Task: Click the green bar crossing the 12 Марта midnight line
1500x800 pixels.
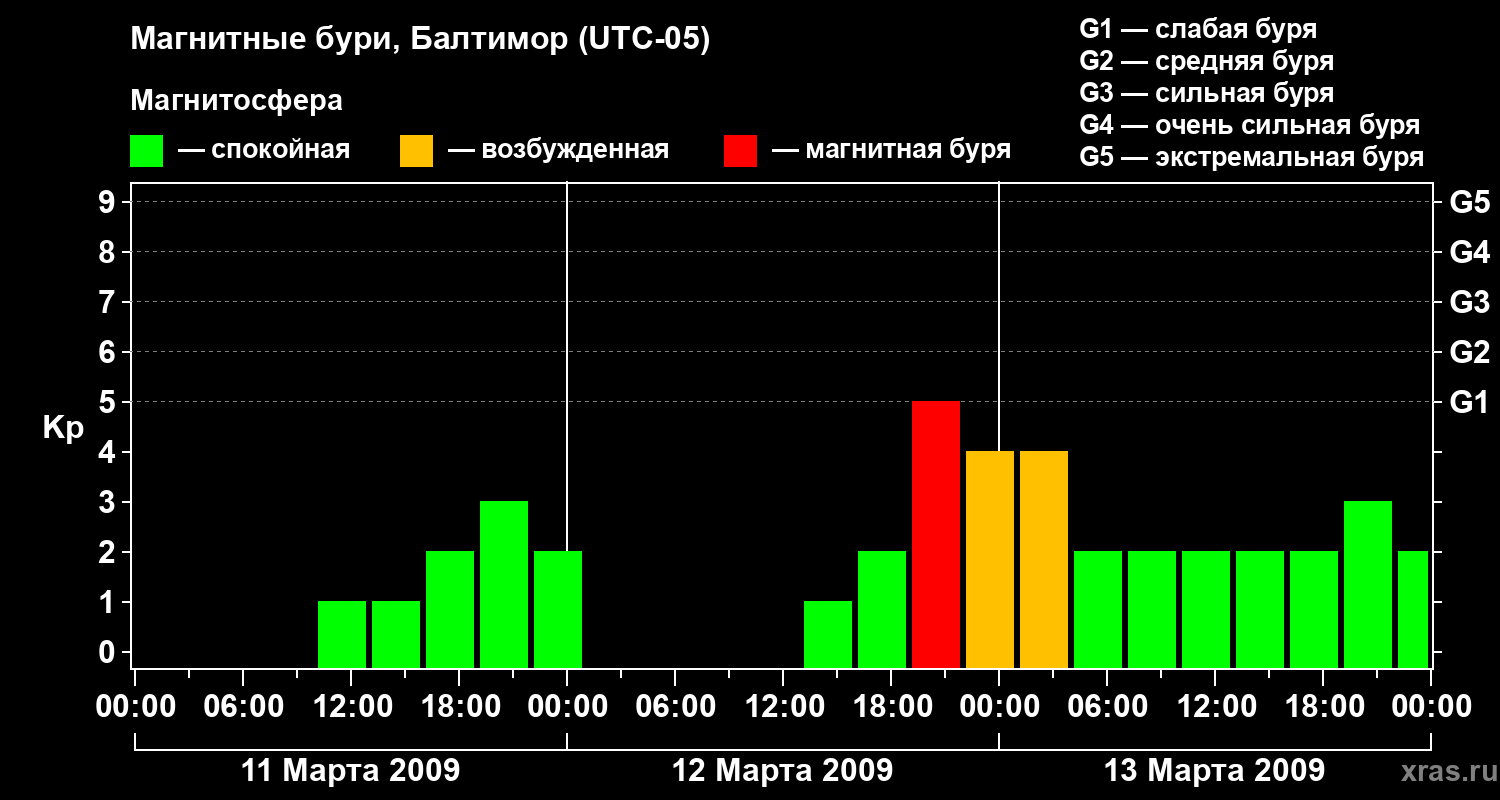Action: point(558,609)
